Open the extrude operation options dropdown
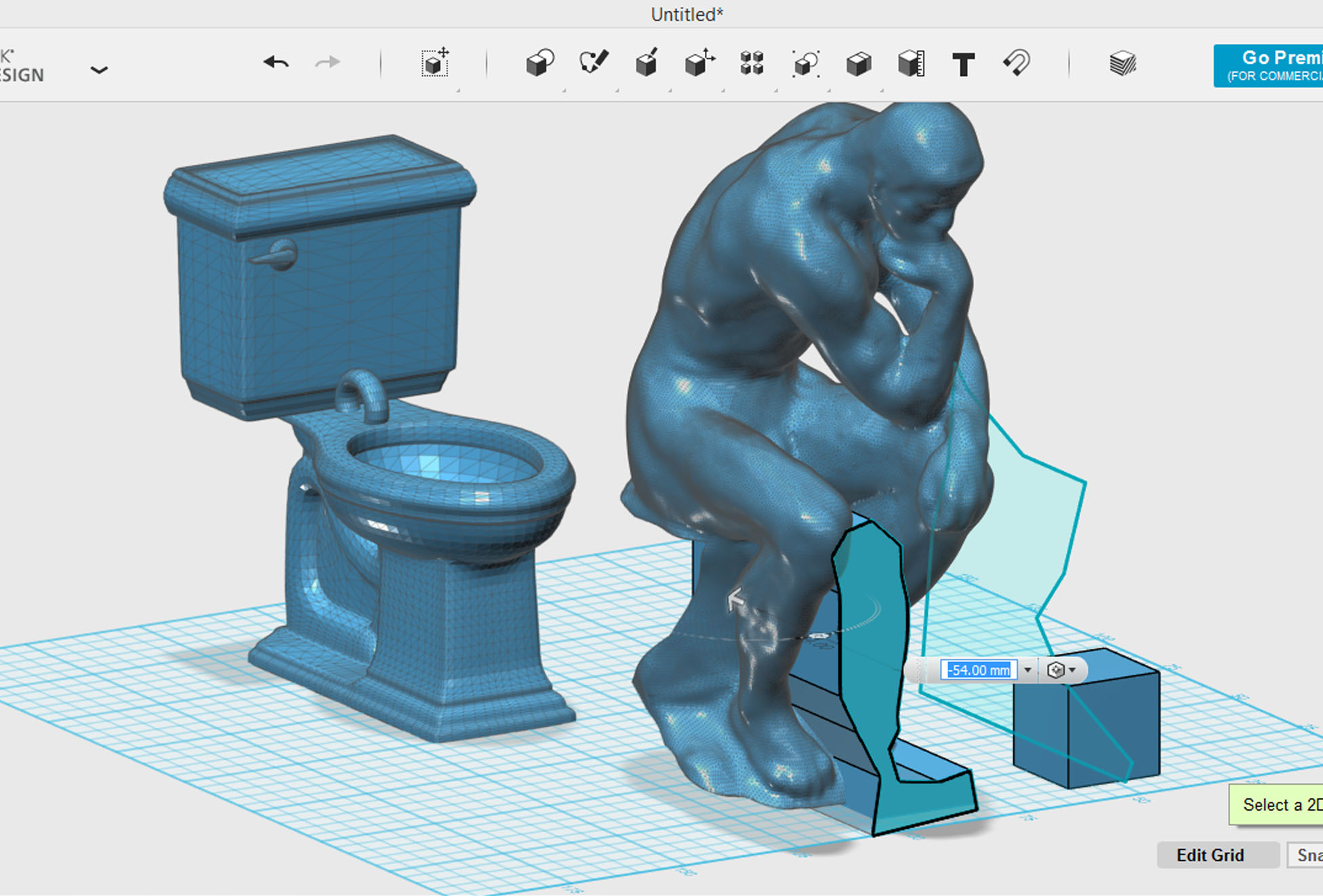The image size is (1323, 896). [1061, 670]
